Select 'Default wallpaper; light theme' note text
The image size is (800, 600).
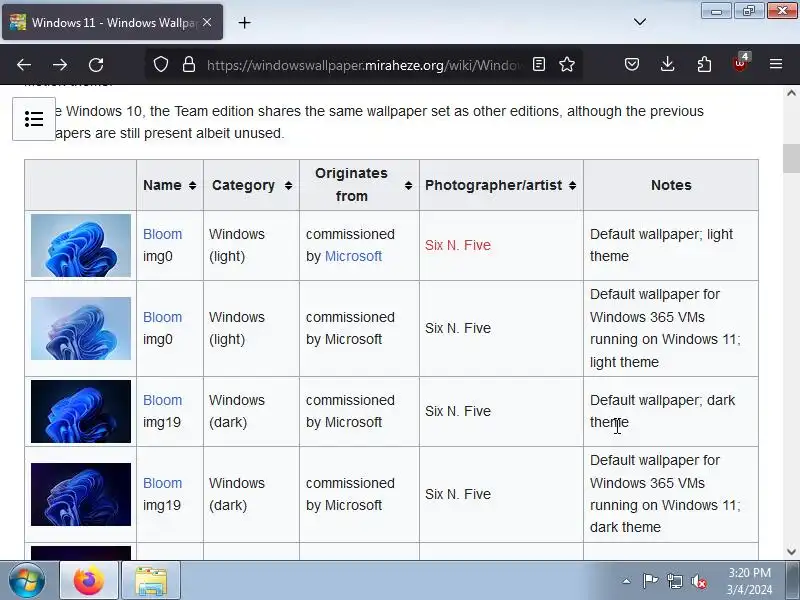[661, 245]
